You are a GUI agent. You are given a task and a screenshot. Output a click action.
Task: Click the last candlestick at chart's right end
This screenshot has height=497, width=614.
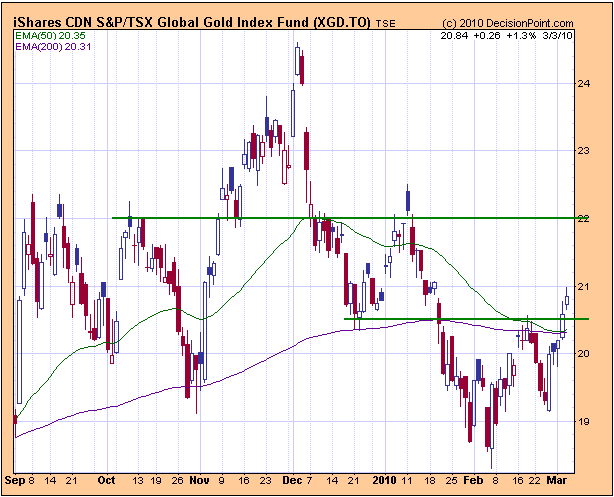pos(567,298)
